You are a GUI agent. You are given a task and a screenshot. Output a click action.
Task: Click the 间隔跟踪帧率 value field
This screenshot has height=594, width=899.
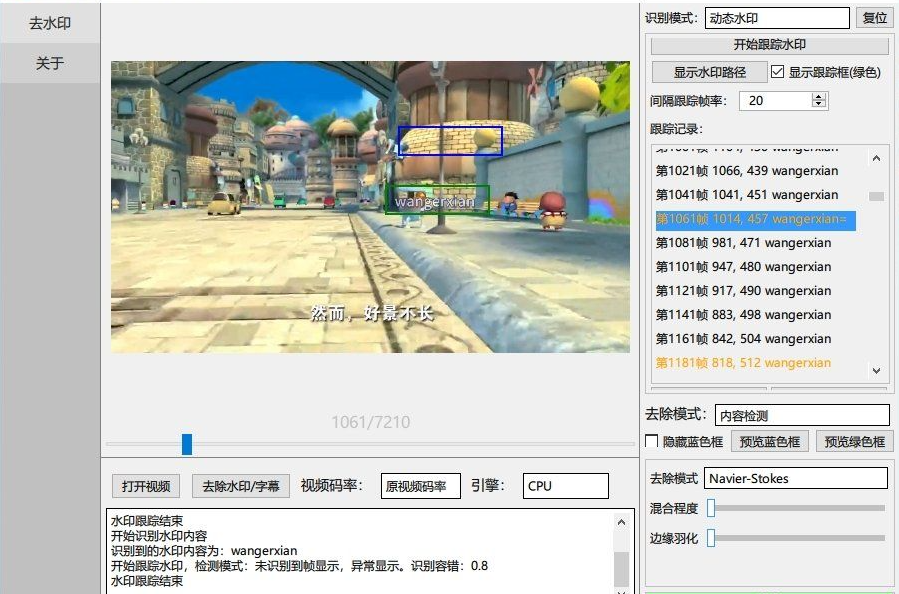[x=776, y=101]
